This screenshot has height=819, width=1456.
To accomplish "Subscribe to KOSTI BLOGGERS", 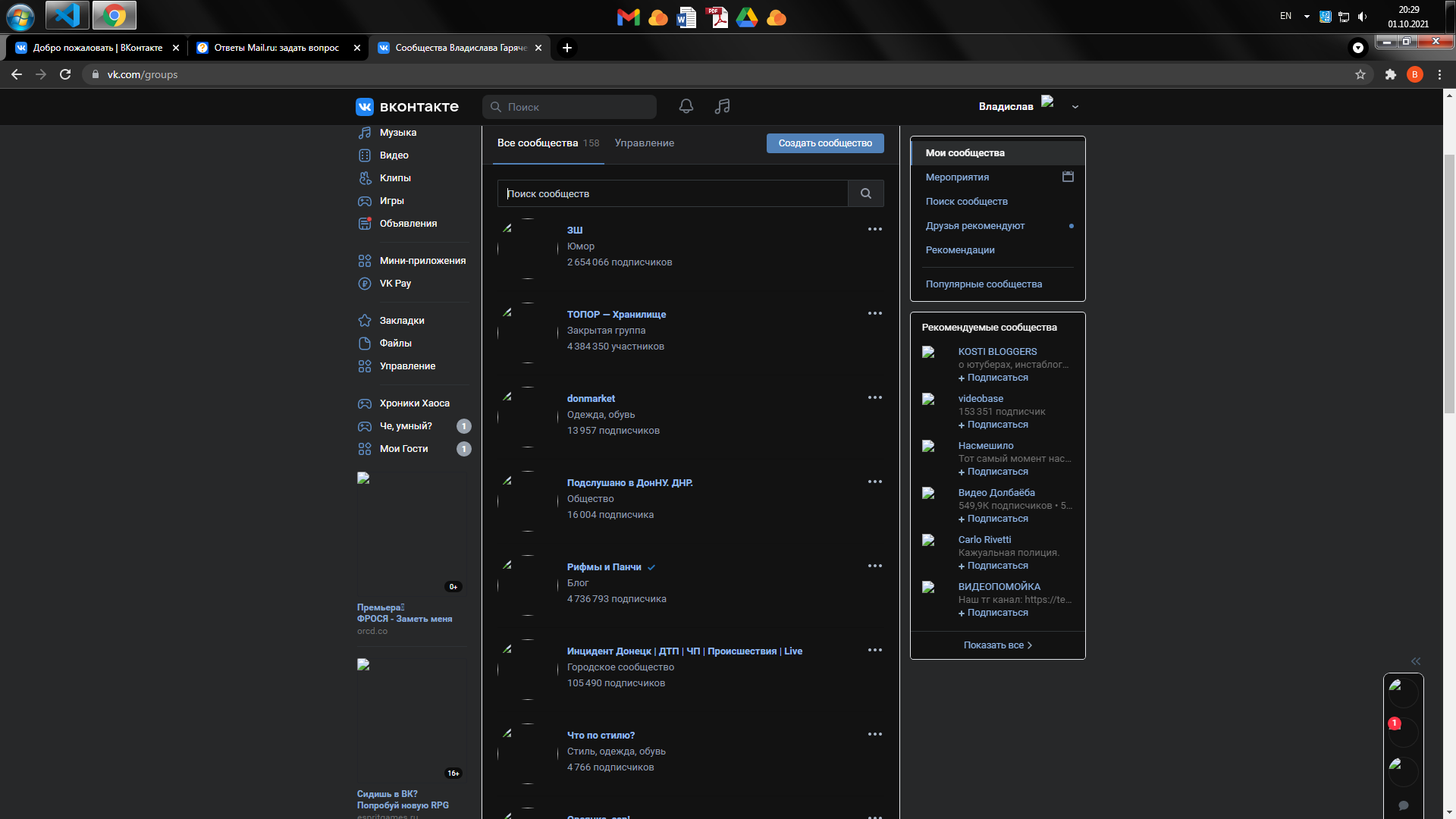I will pyautogui.click(x=993, y=378).
